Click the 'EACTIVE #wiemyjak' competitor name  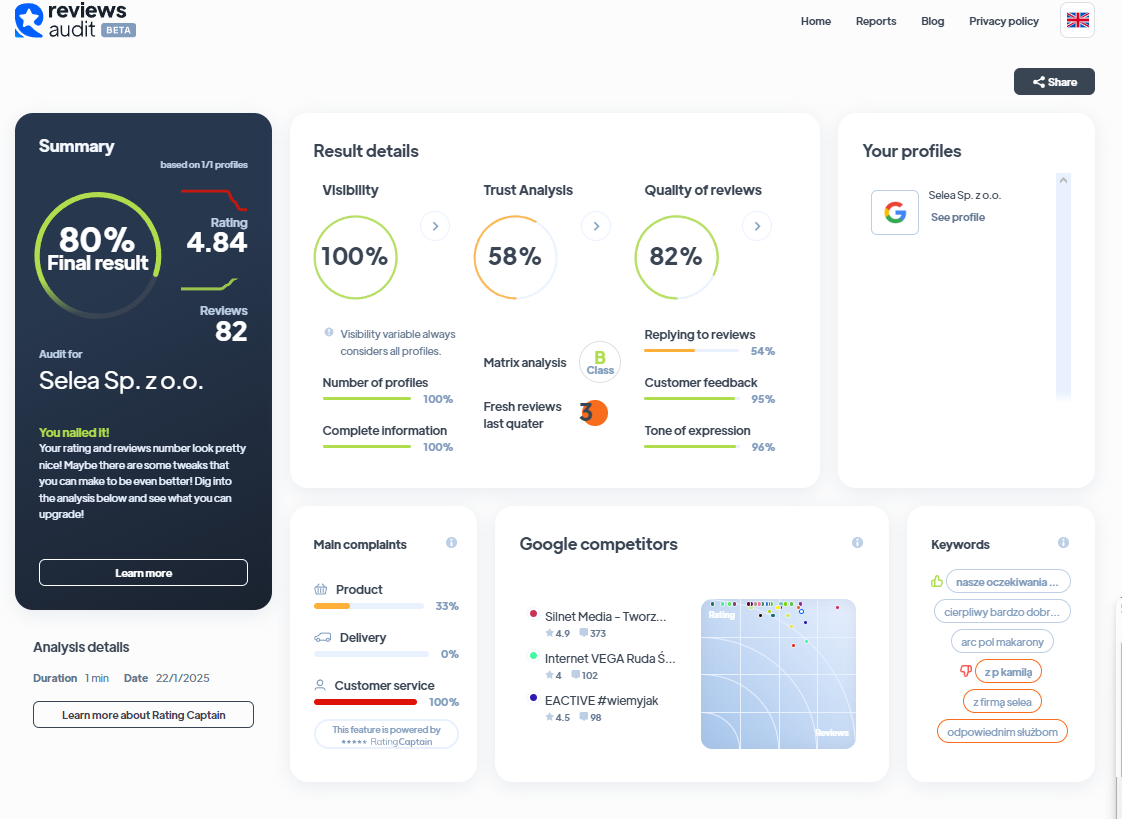[601, 700]
